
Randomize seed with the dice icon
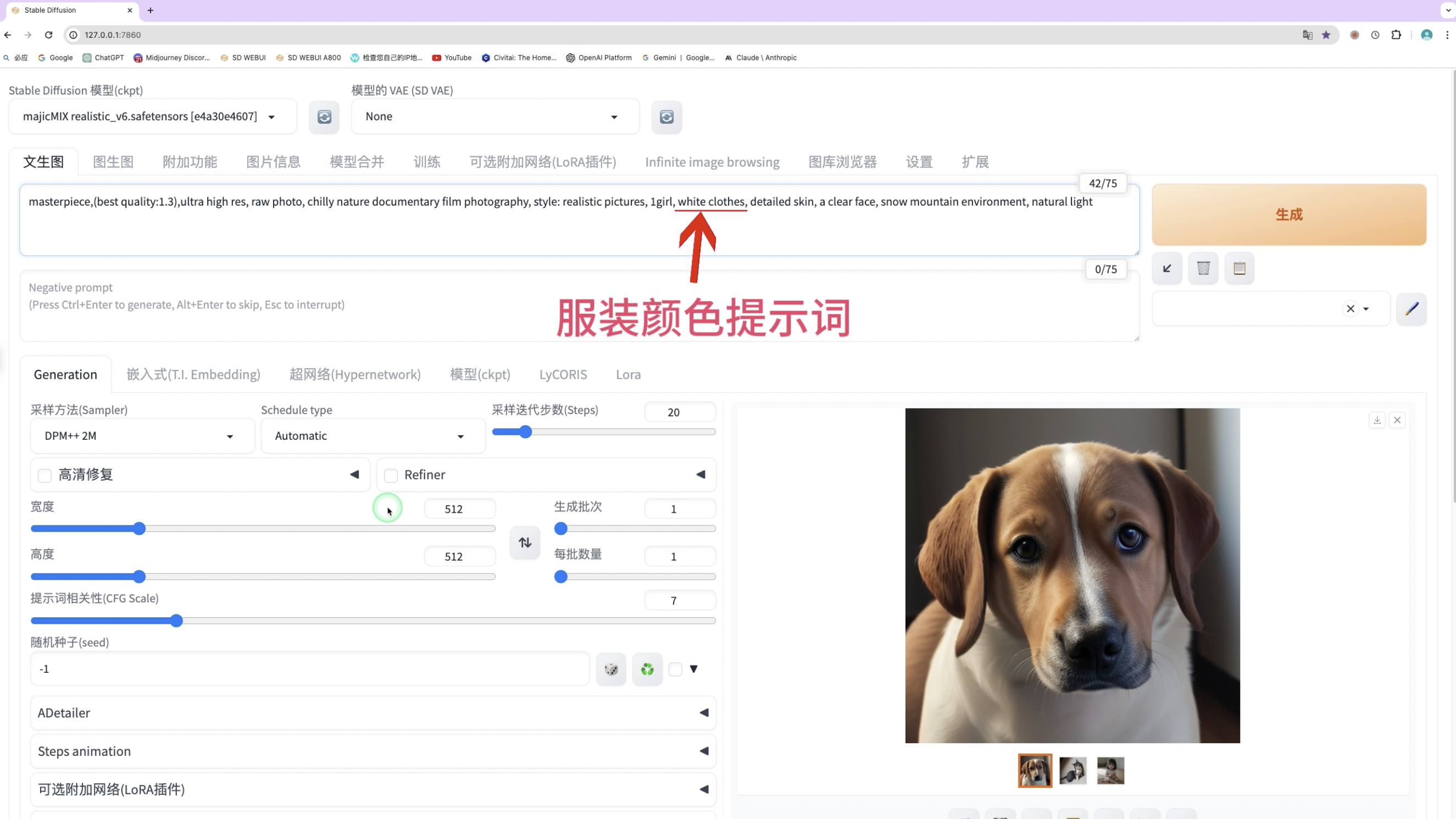(611, 669)
